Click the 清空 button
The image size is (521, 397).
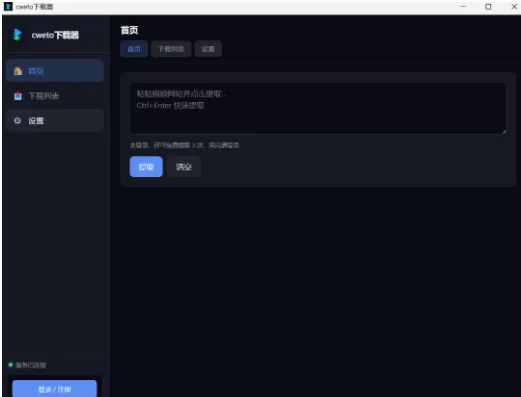(x=184, y=167)
